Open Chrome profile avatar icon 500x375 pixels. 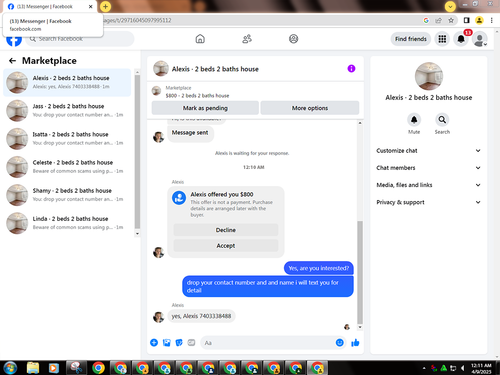pos(479,20)
